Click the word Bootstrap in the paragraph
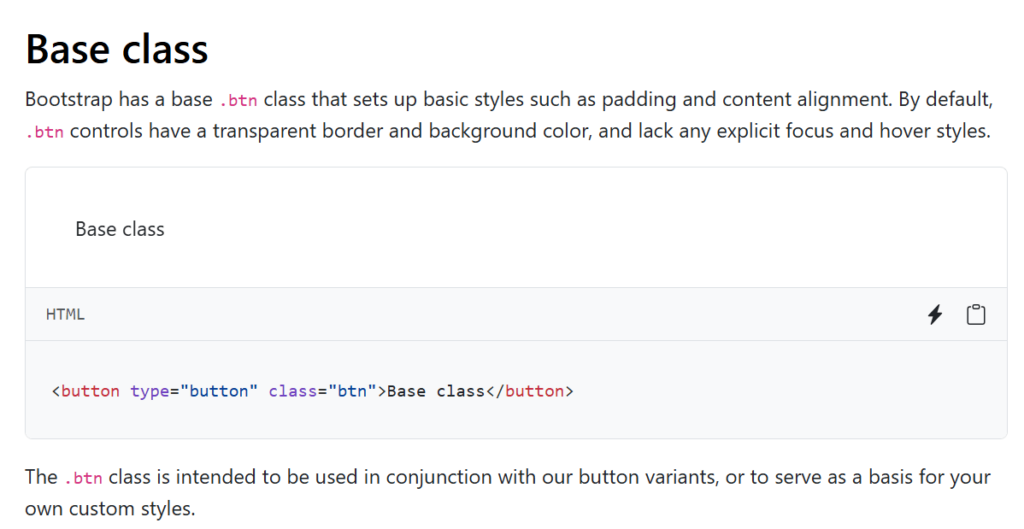Image resolution: width=1024 pixels, height=529 pixels. (67, 100)
